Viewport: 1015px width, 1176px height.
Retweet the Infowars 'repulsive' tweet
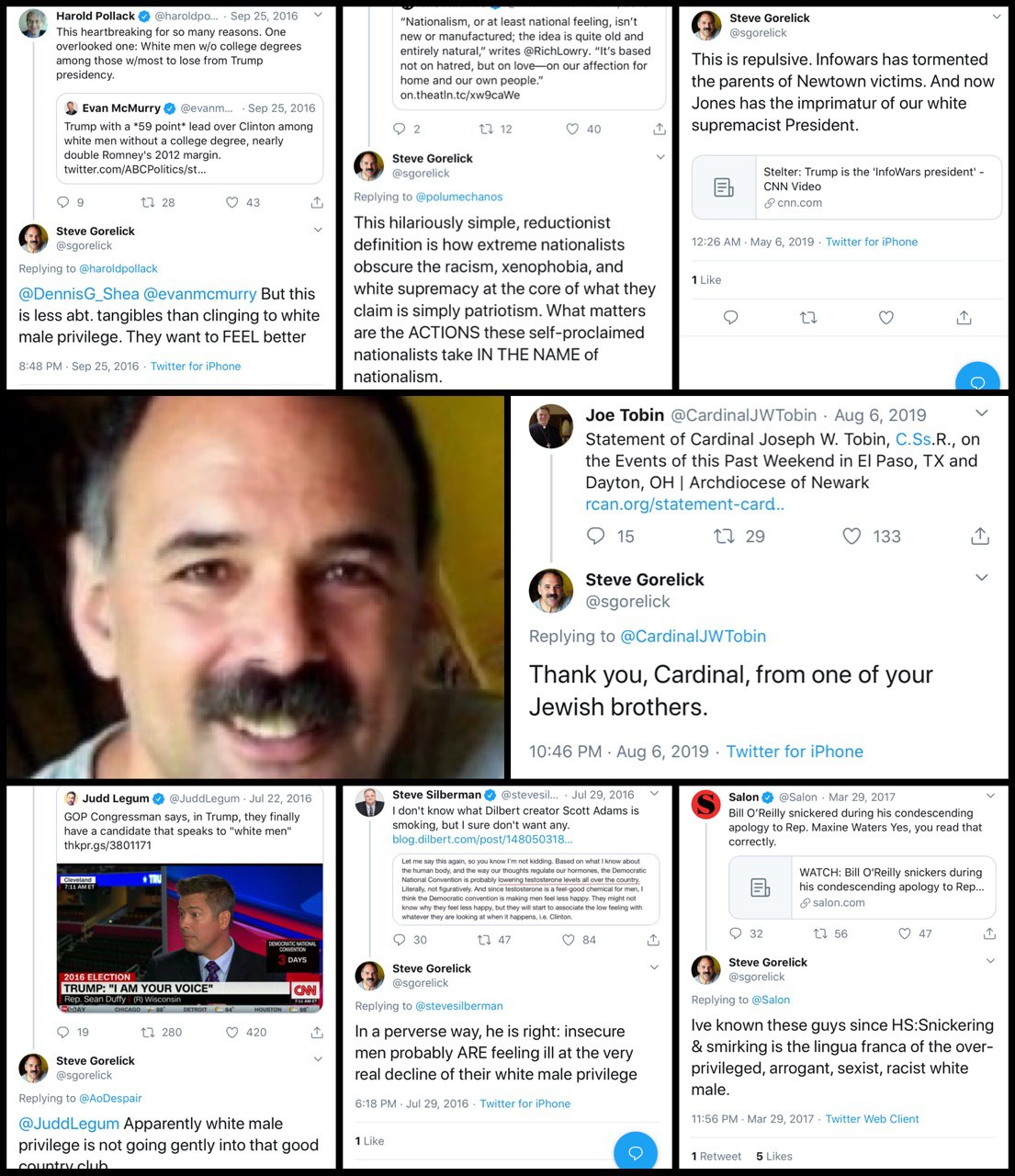tap(808, 318)
